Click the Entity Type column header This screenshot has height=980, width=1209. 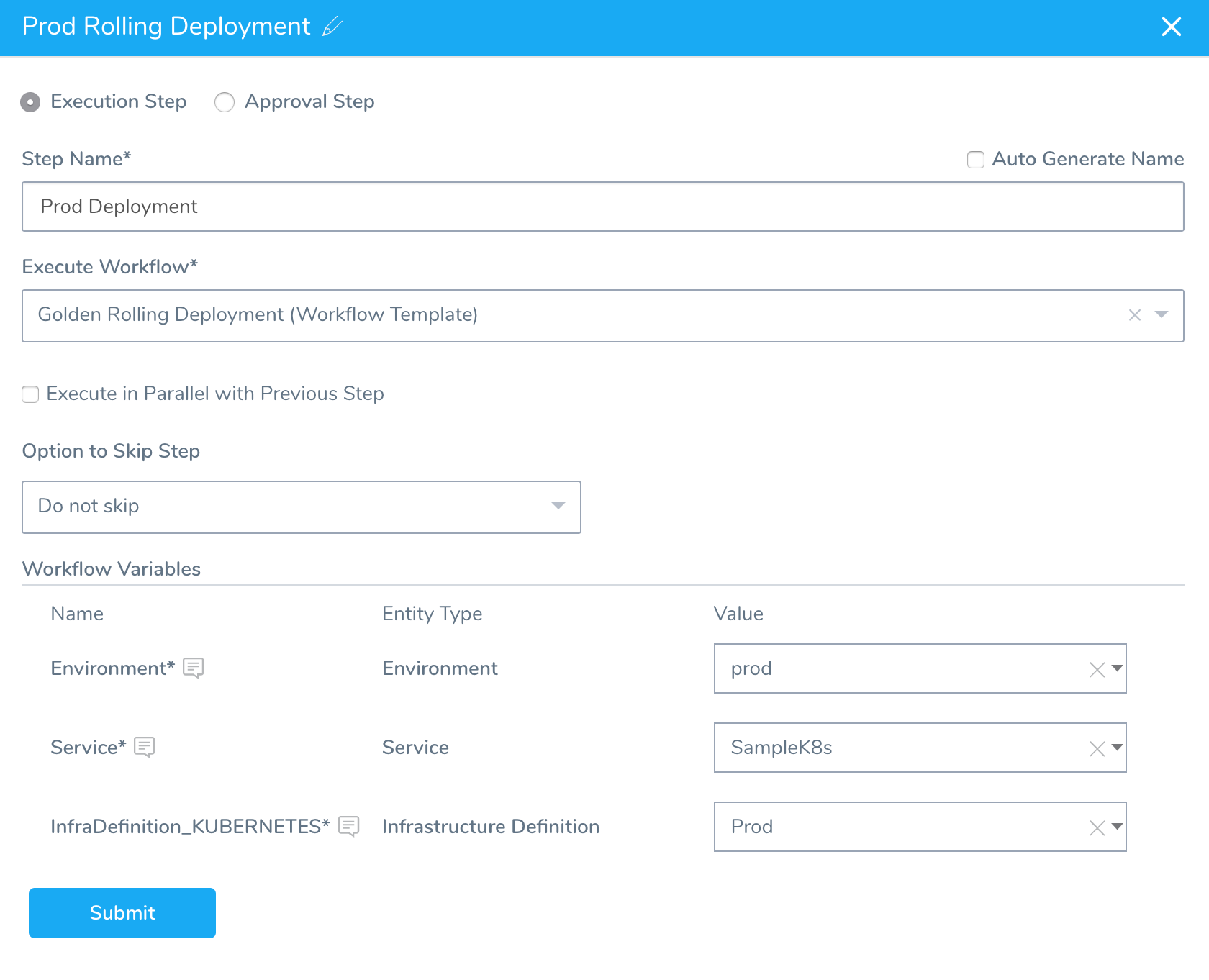click(433, 614)
